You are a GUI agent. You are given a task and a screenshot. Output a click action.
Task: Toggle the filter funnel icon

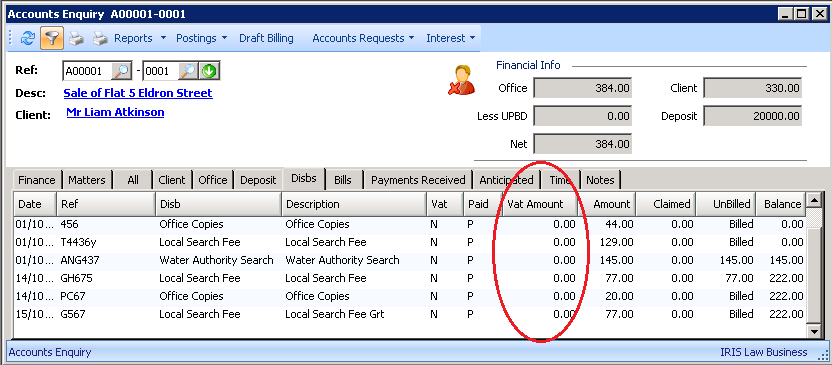(52, 38)
